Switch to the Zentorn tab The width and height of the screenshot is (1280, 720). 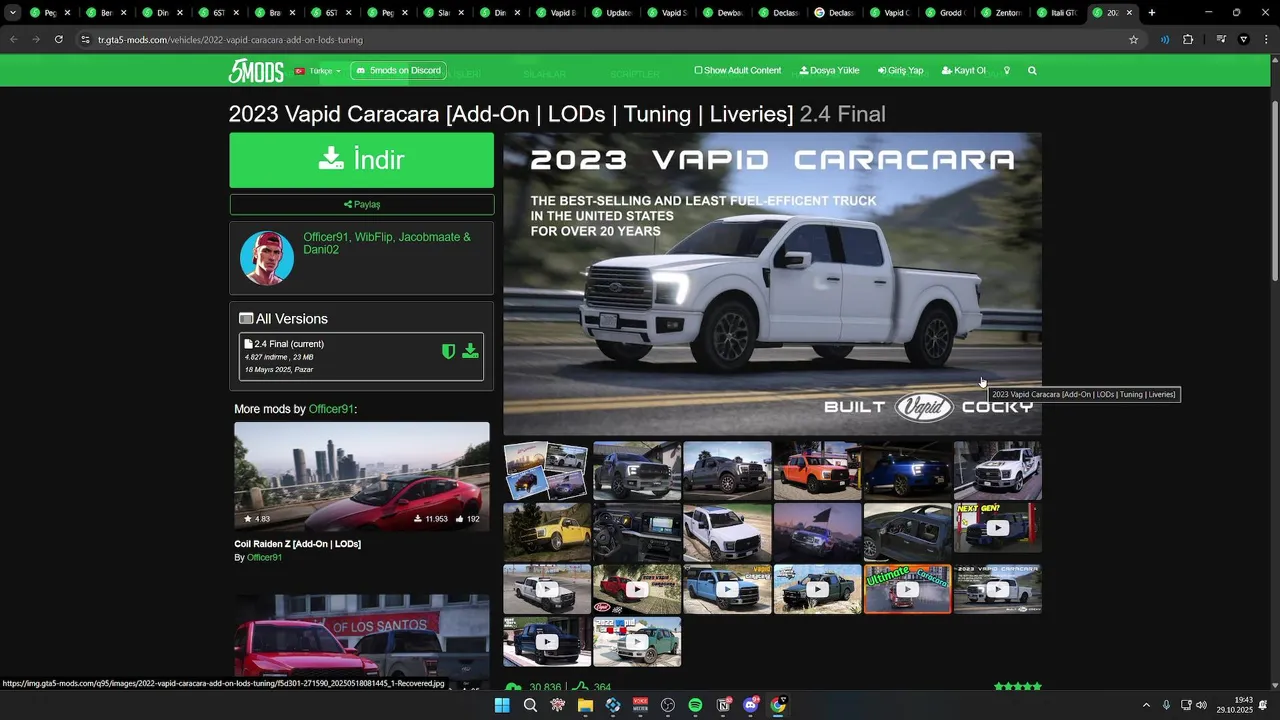point(1001,13)
